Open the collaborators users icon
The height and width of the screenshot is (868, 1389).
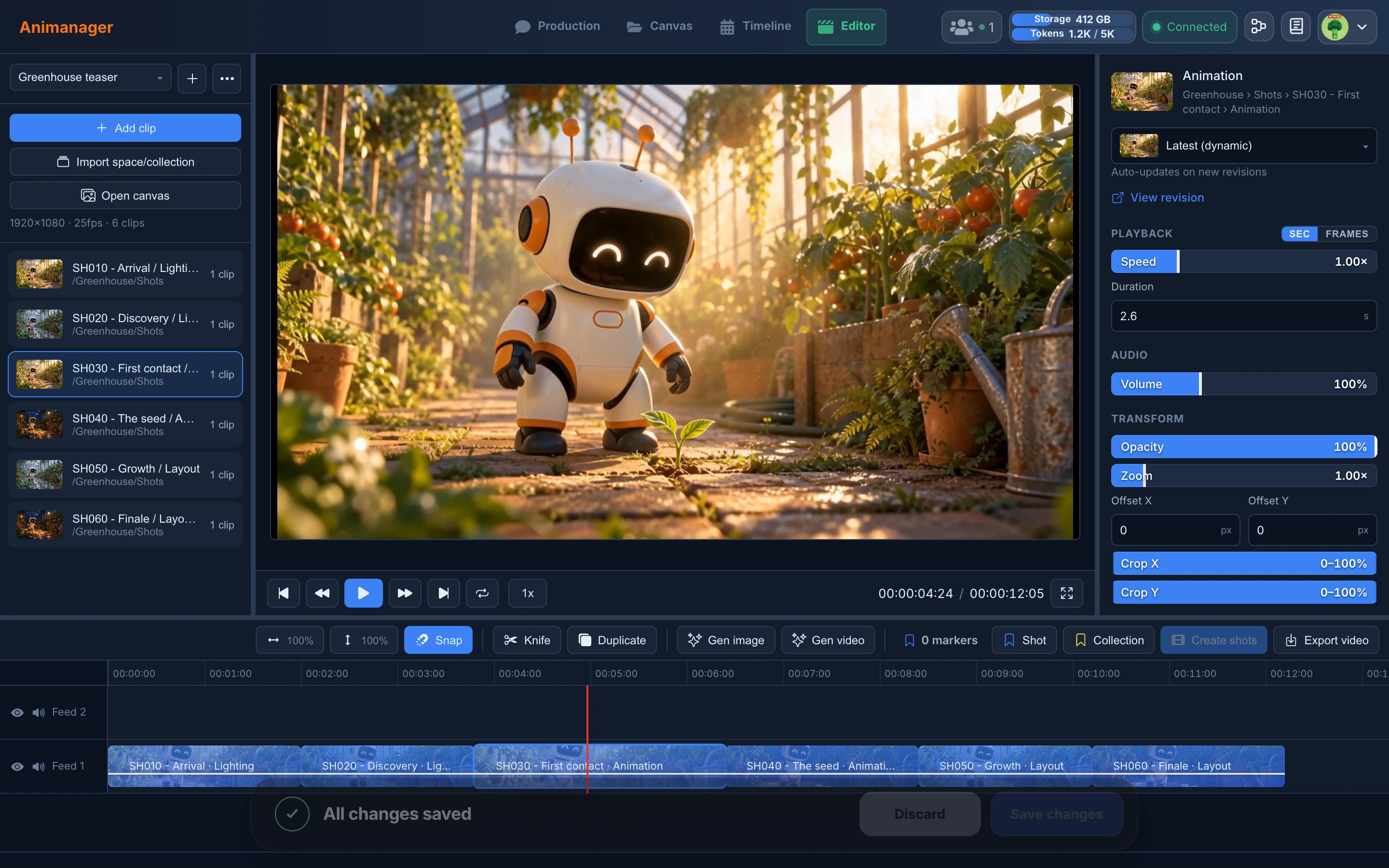coord(971,27)
